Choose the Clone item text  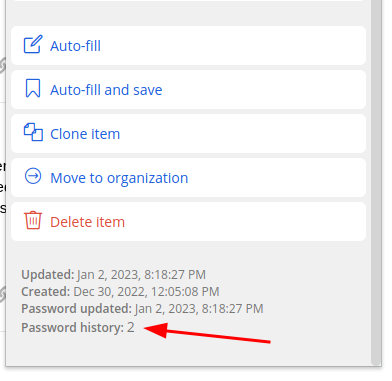coord(85,134)
